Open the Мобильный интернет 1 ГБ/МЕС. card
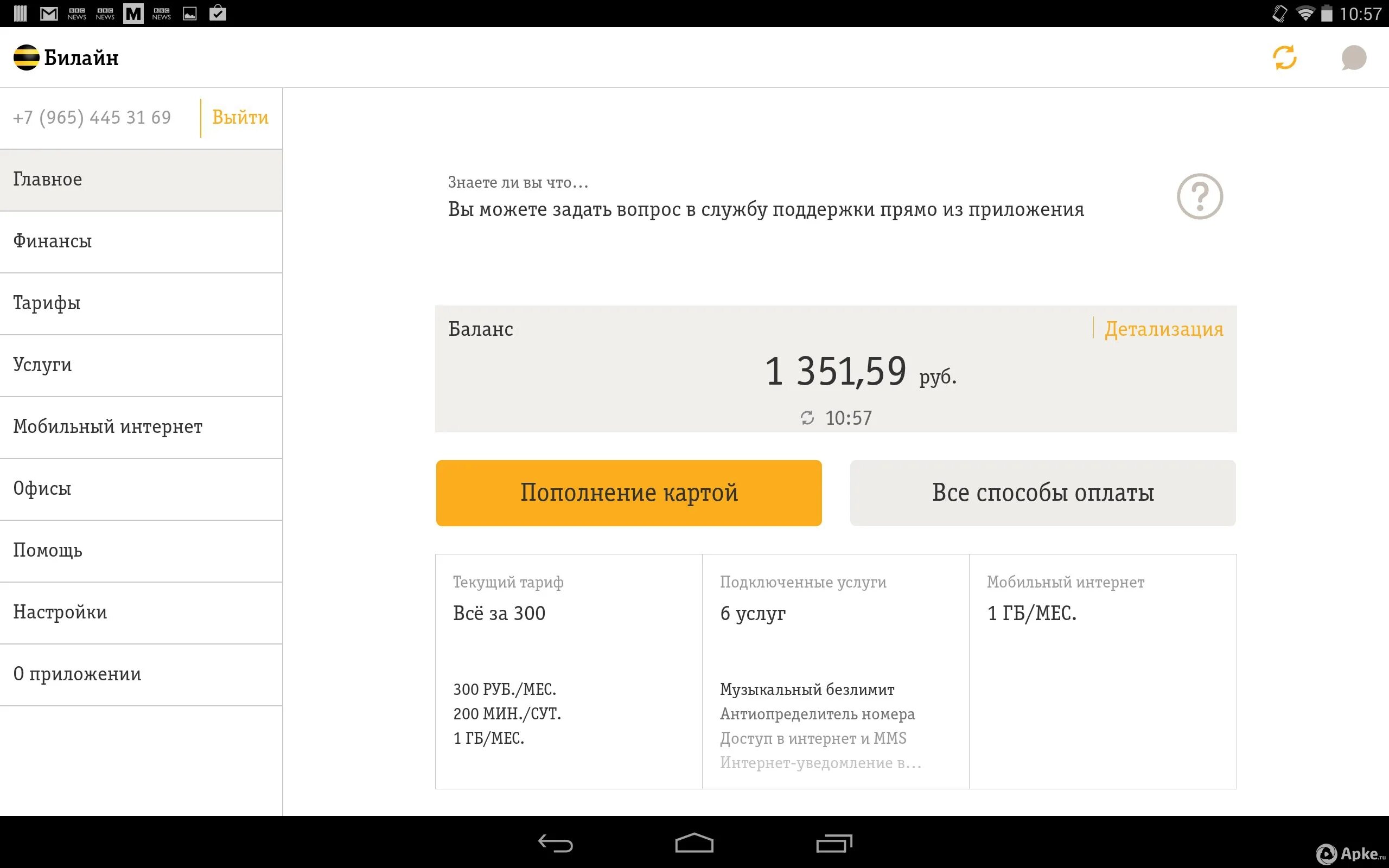1389x868 pixels. (1103, 671)
